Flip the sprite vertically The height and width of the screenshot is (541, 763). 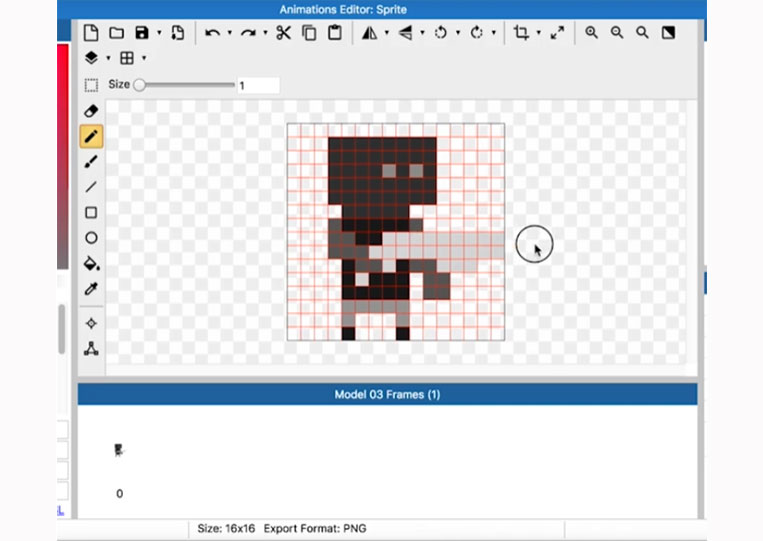click(x=405, y=33)
